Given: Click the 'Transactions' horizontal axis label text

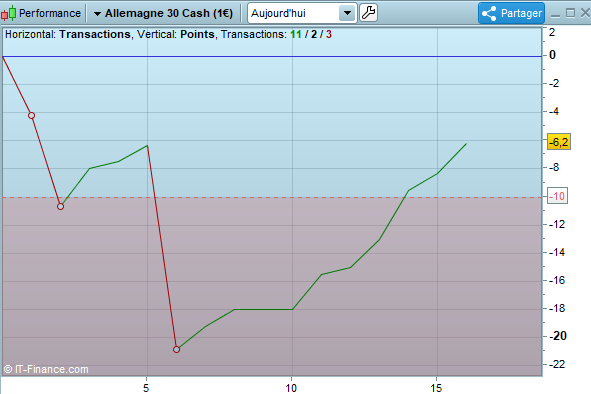Looking at the screenshot, I should point(95,34).
